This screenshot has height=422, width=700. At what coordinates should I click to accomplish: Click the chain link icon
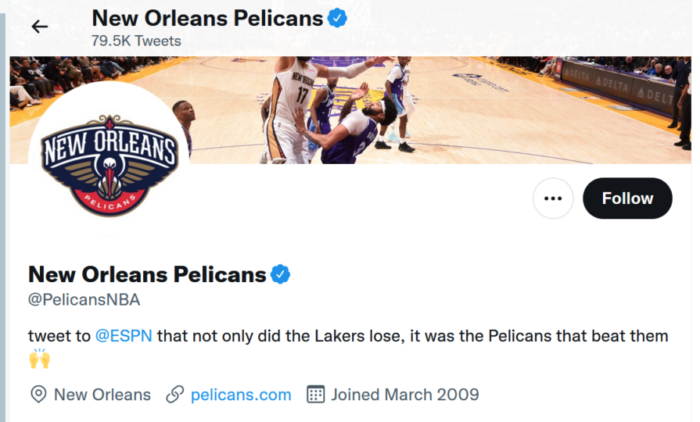[x=175, y=394]
